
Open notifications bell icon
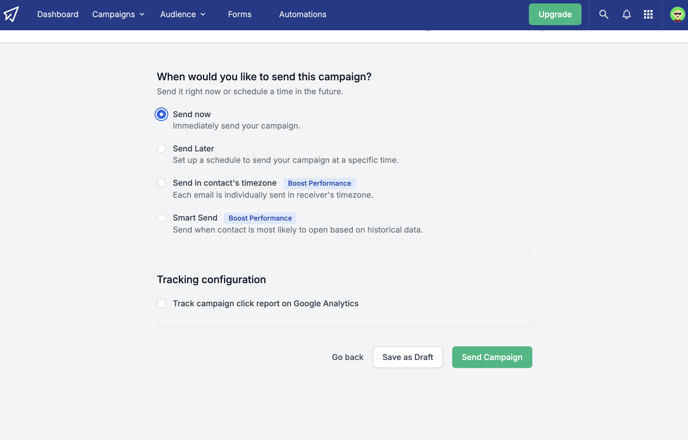coord(626,14)
